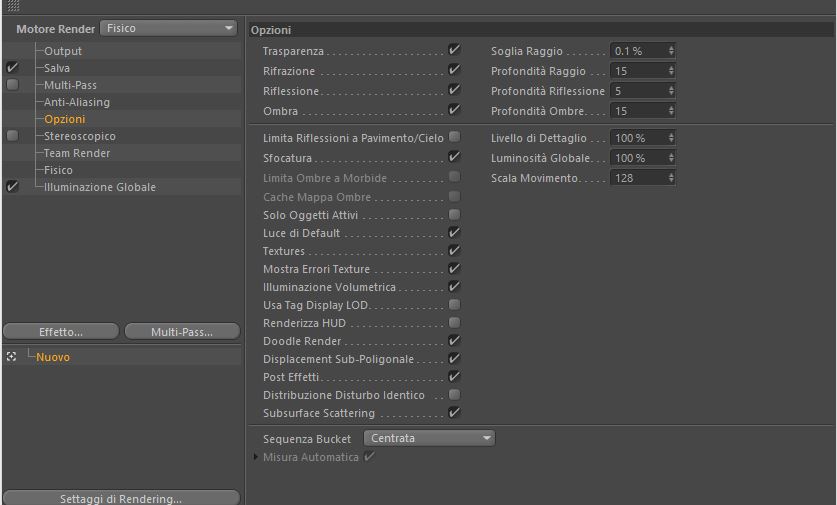Toggle the Trasparenza checkbox
This screenshot has height=505, width=837.
tap(454, 50)
